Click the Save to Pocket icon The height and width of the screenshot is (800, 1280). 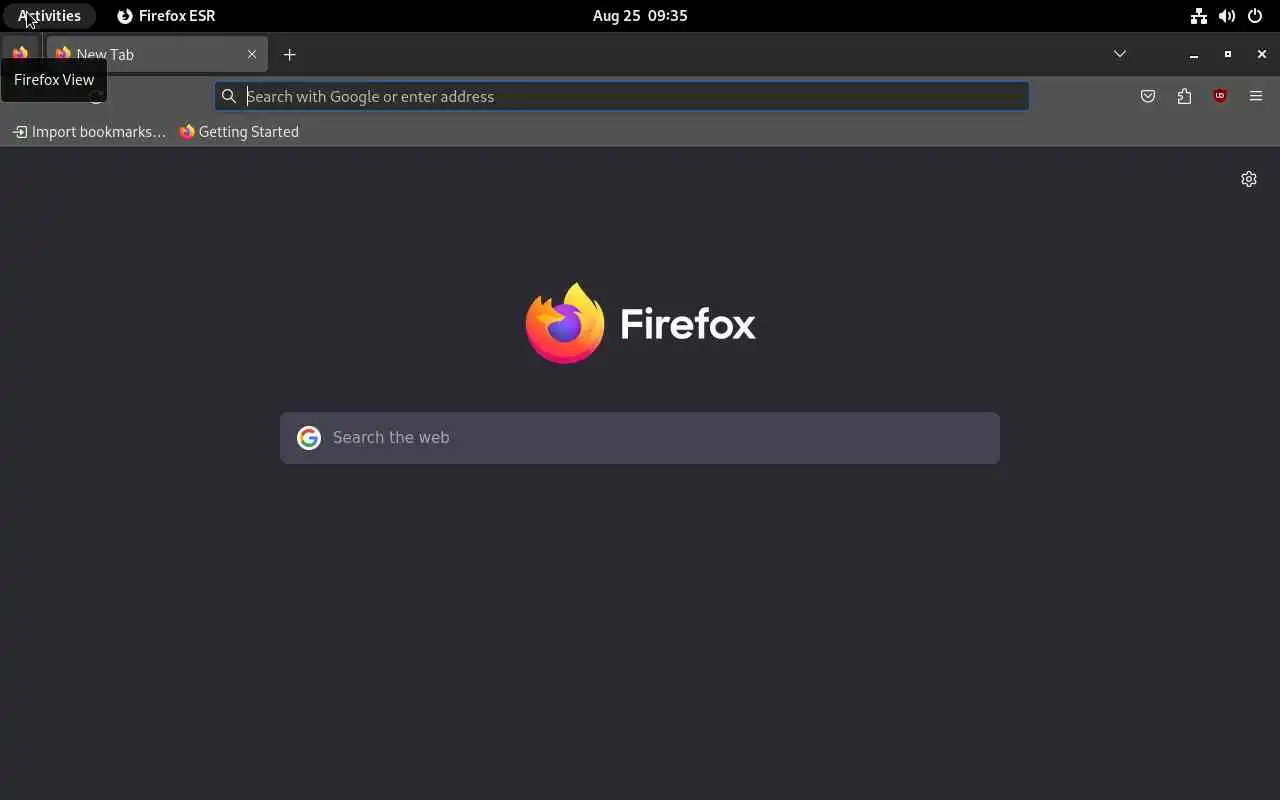pos(1148,96)
